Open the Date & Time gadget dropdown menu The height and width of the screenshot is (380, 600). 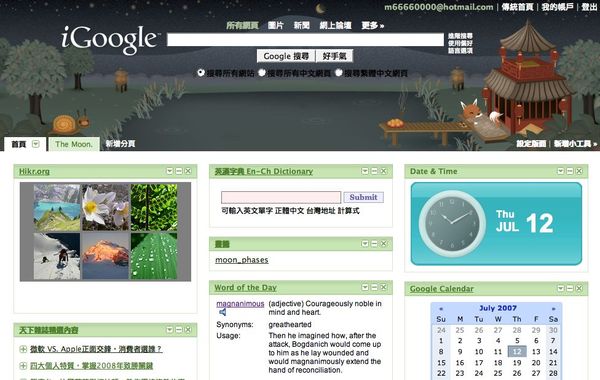561,171
